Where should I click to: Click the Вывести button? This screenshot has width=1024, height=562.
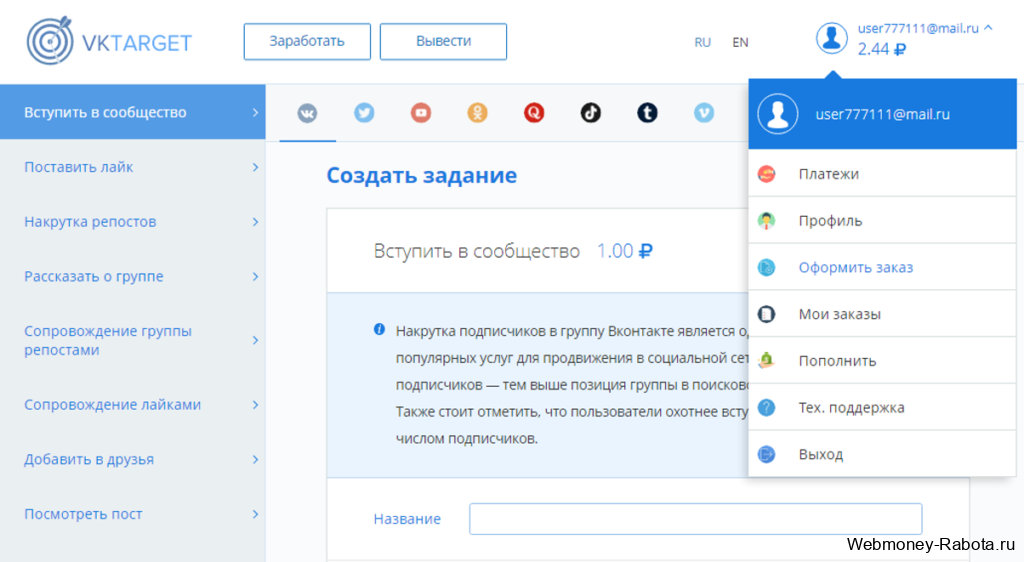pos(443,41)
